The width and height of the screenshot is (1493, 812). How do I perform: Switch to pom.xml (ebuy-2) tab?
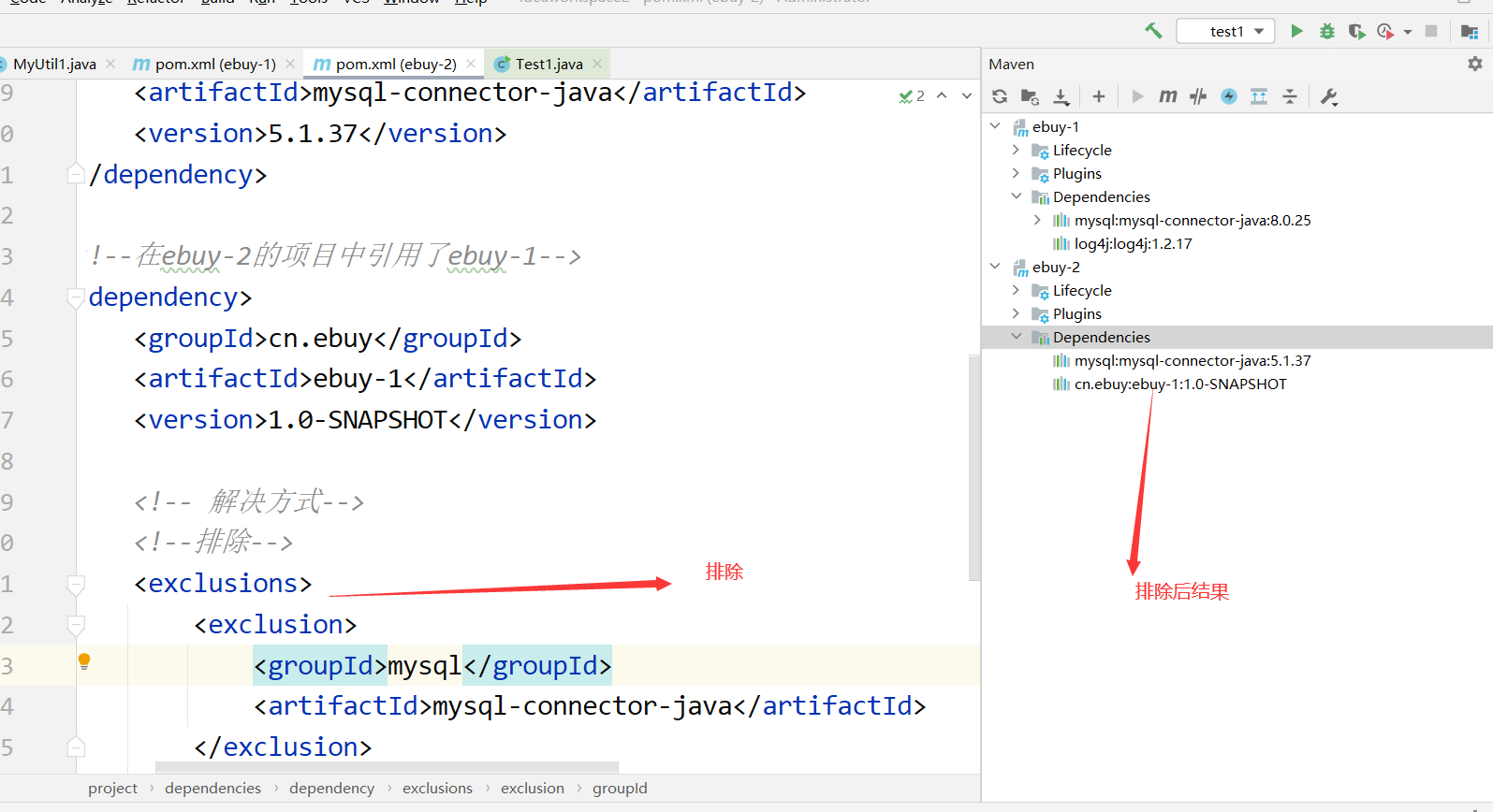[x=395, y=64]
